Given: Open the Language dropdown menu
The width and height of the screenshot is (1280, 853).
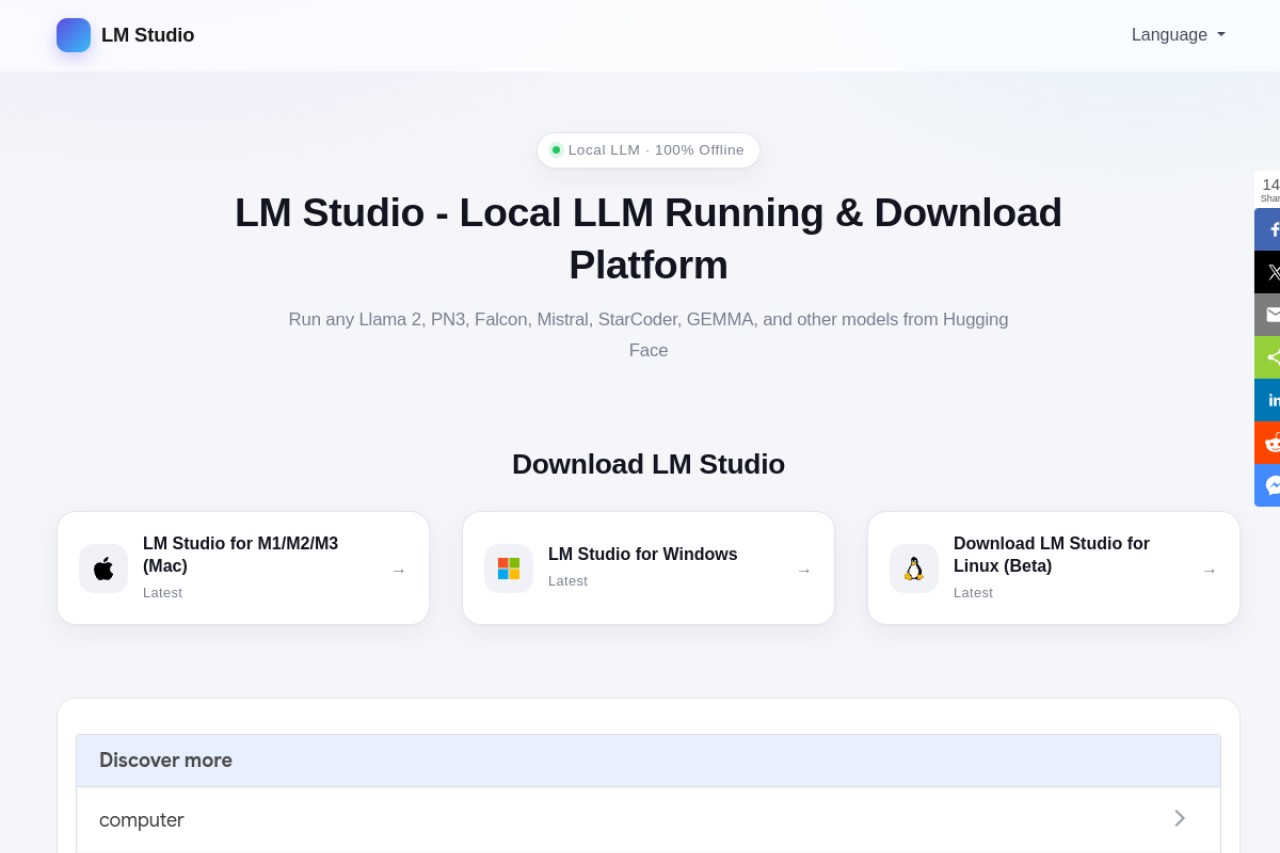Looking at the screenshot, I should [1178, 35].
